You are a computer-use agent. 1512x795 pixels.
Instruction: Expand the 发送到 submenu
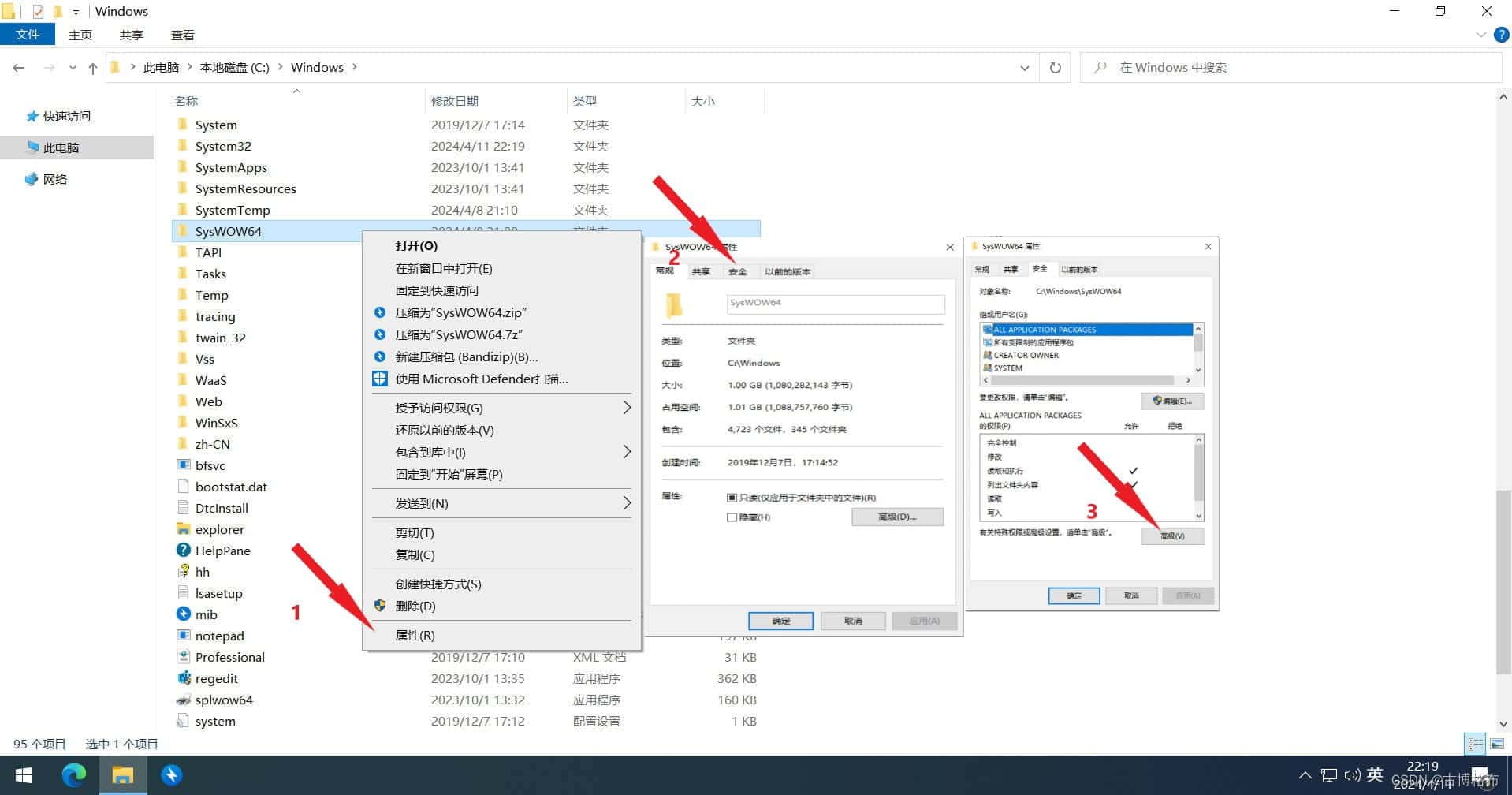(x=627, y=503)
